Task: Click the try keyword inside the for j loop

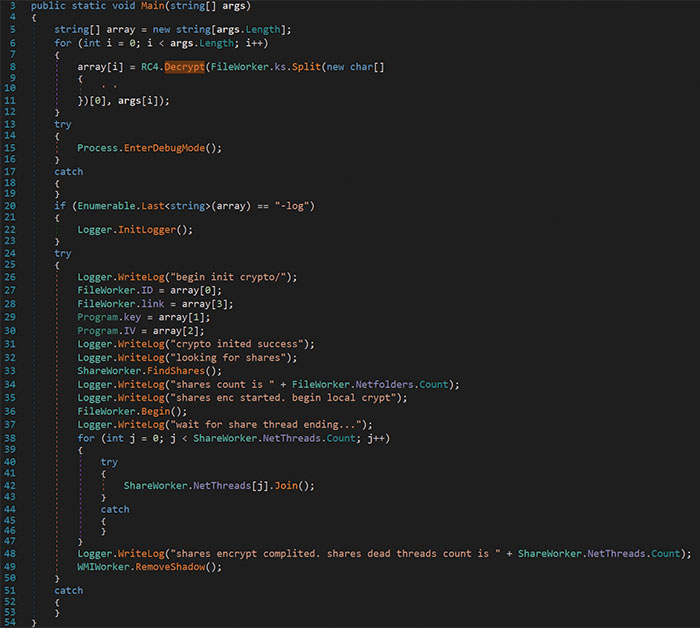Action: [109, 462]
